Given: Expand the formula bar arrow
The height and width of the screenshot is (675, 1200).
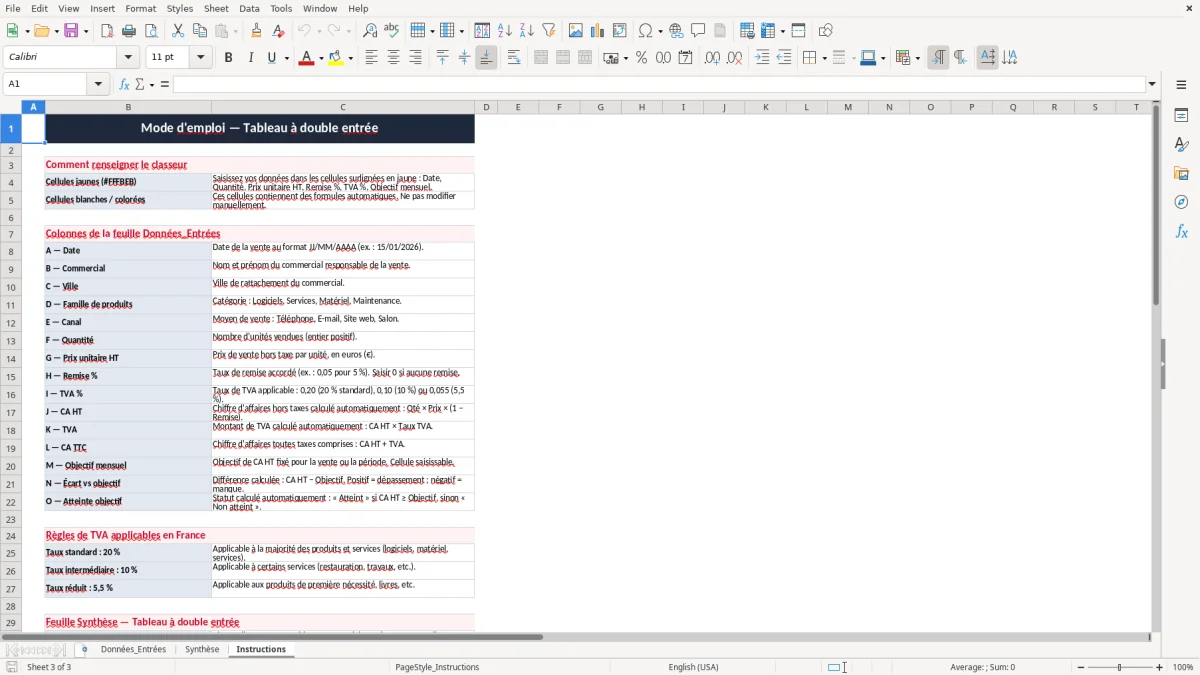Looking at the screenshot, I should 1152,84.
